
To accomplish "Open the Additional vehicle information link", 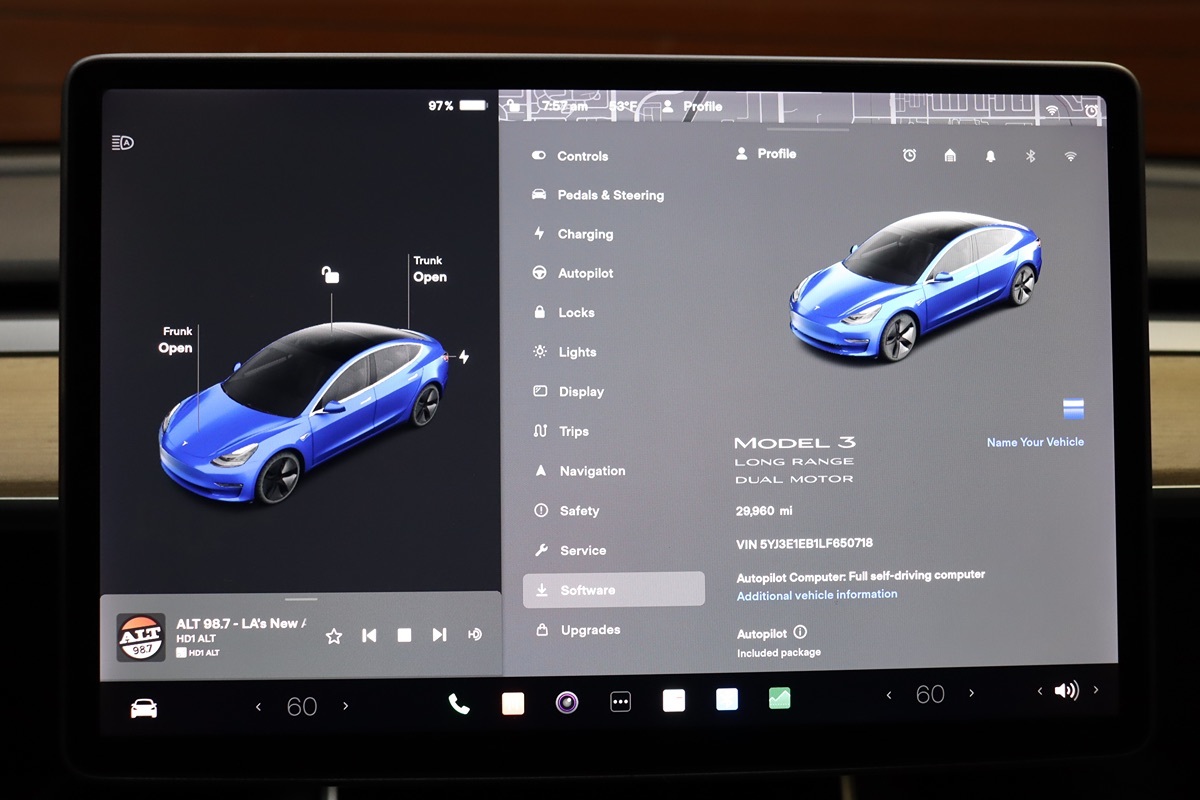I will point(817,595).
